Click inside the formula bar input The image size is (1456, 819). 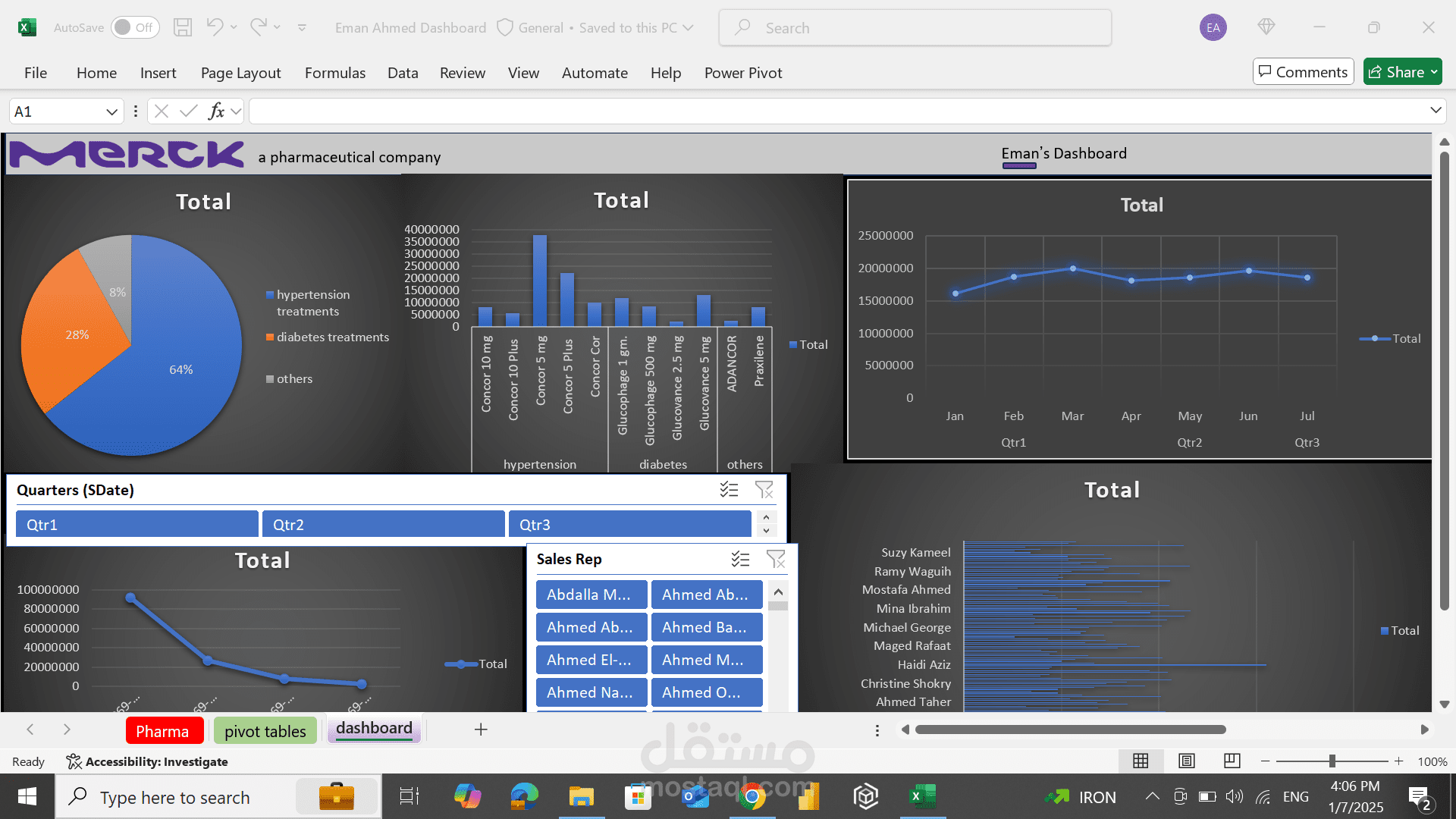pyautogui.click(x=838, y=111)
